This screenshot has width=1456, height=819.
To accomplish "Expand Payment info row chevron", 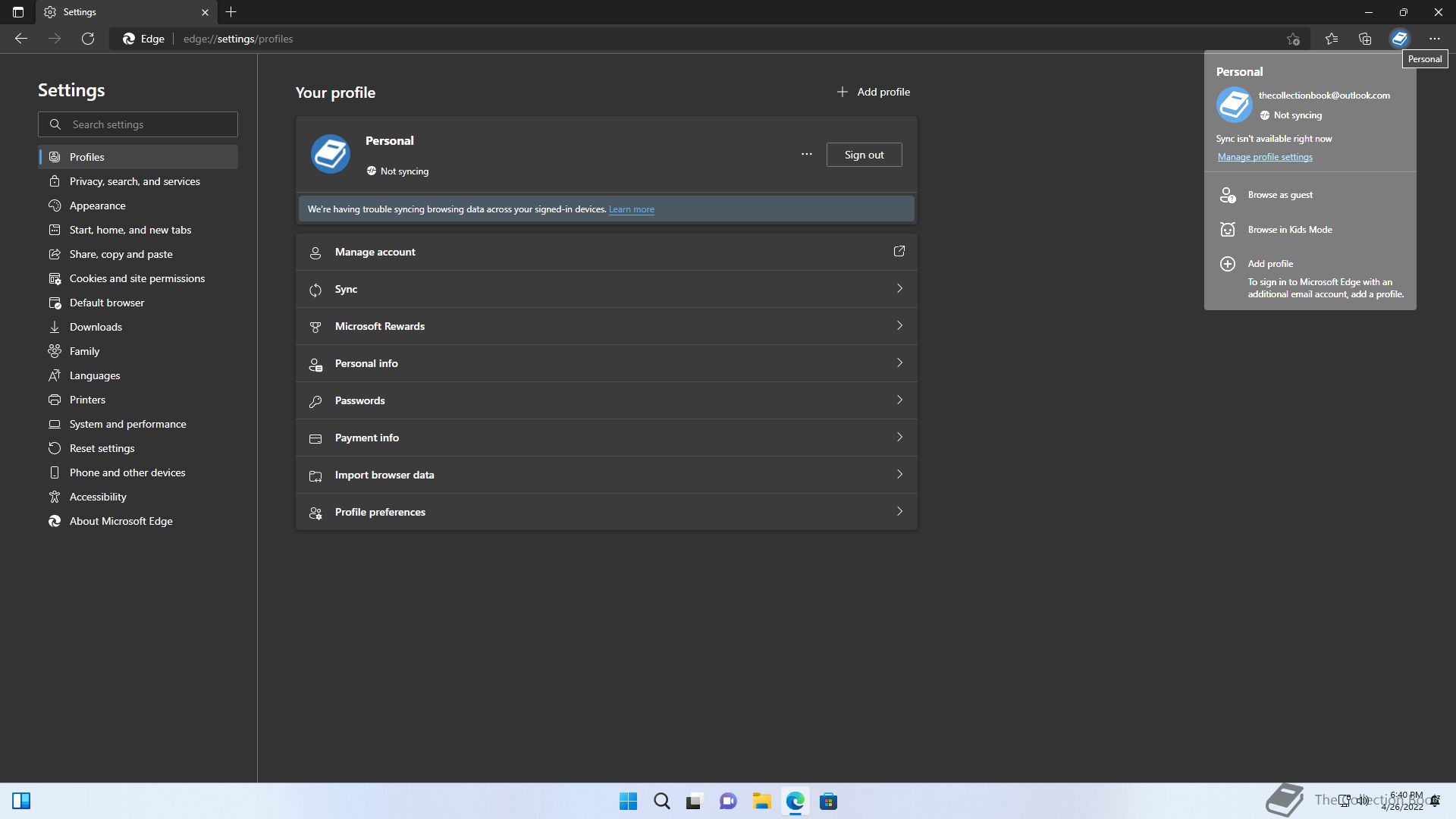I will (x=899, y=437).
